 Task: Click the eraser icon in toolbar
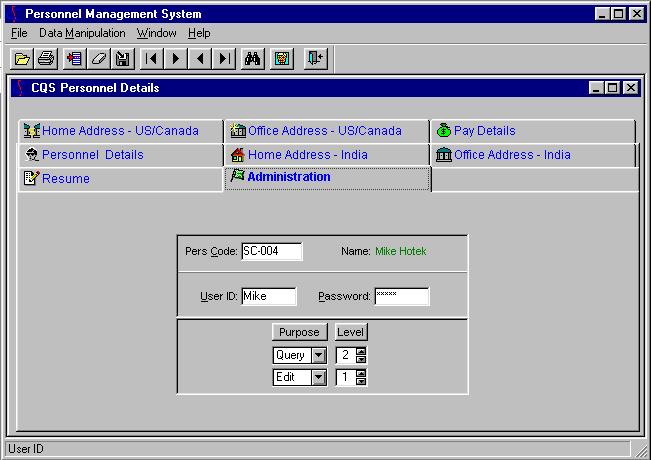pos(98,59)
